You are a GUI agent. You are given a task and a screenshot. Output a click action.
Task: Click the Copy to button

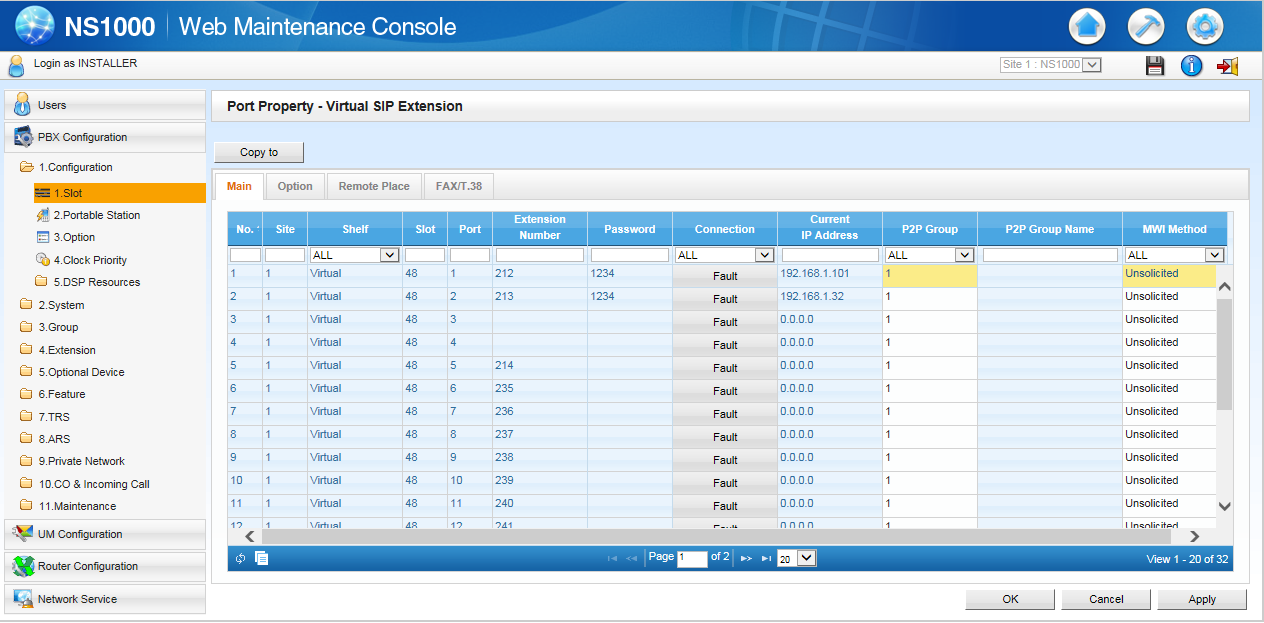click(259, 152)
